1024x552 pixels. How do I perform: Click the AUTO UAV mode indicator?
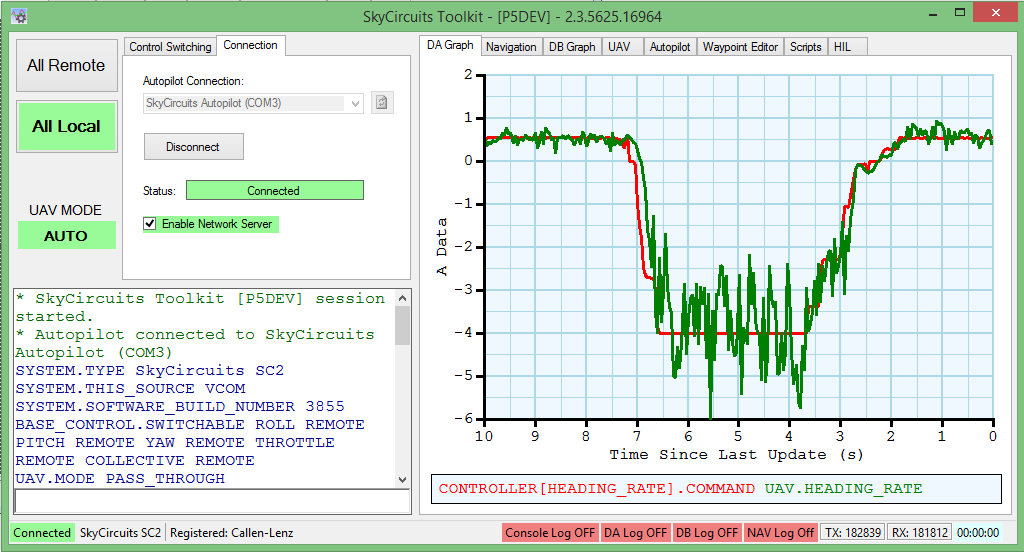coord(67,236)
